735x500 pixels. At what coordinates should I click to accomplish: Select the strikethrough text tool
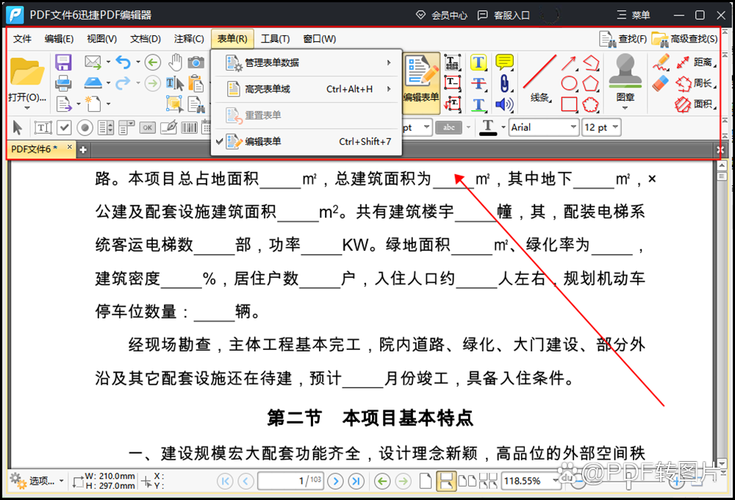478,83
